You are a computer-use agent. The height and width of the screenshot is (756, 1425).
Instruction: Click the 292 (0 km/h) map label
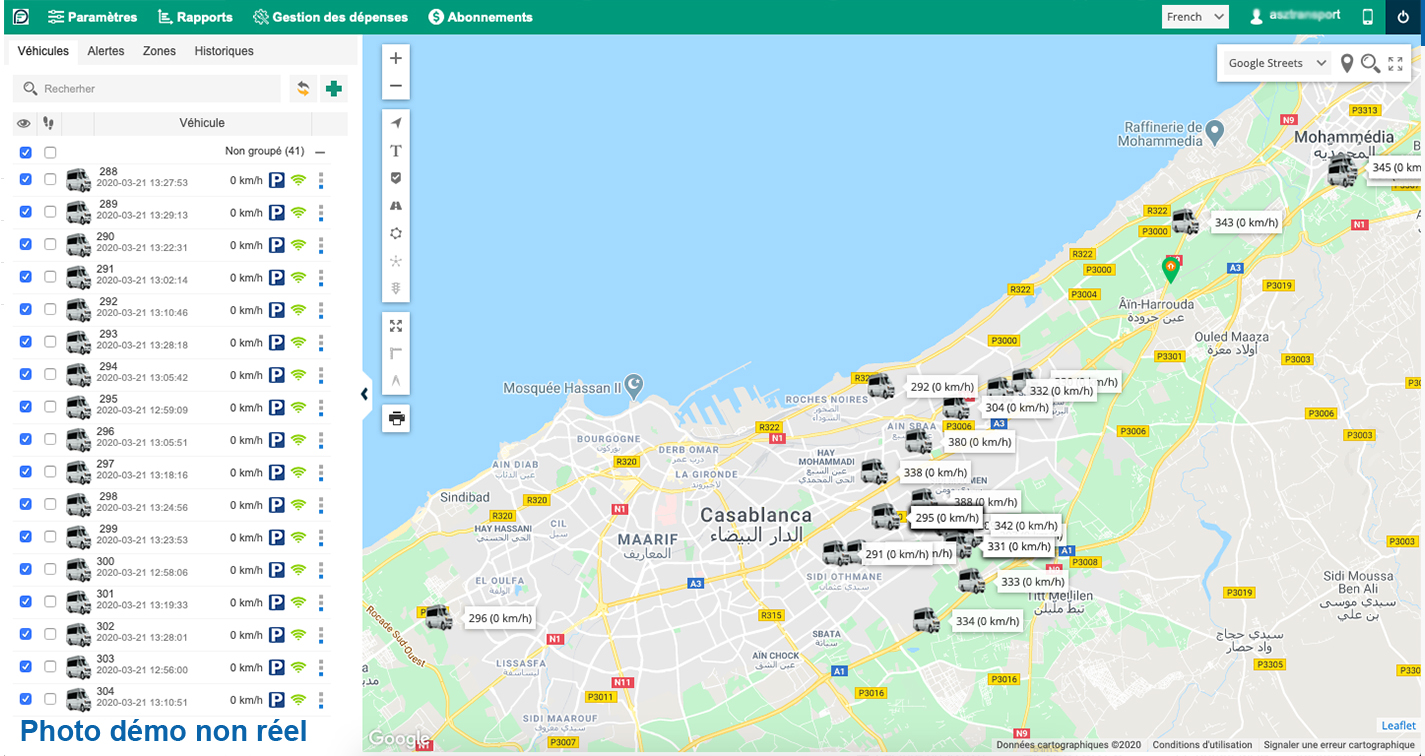point(942,387)
